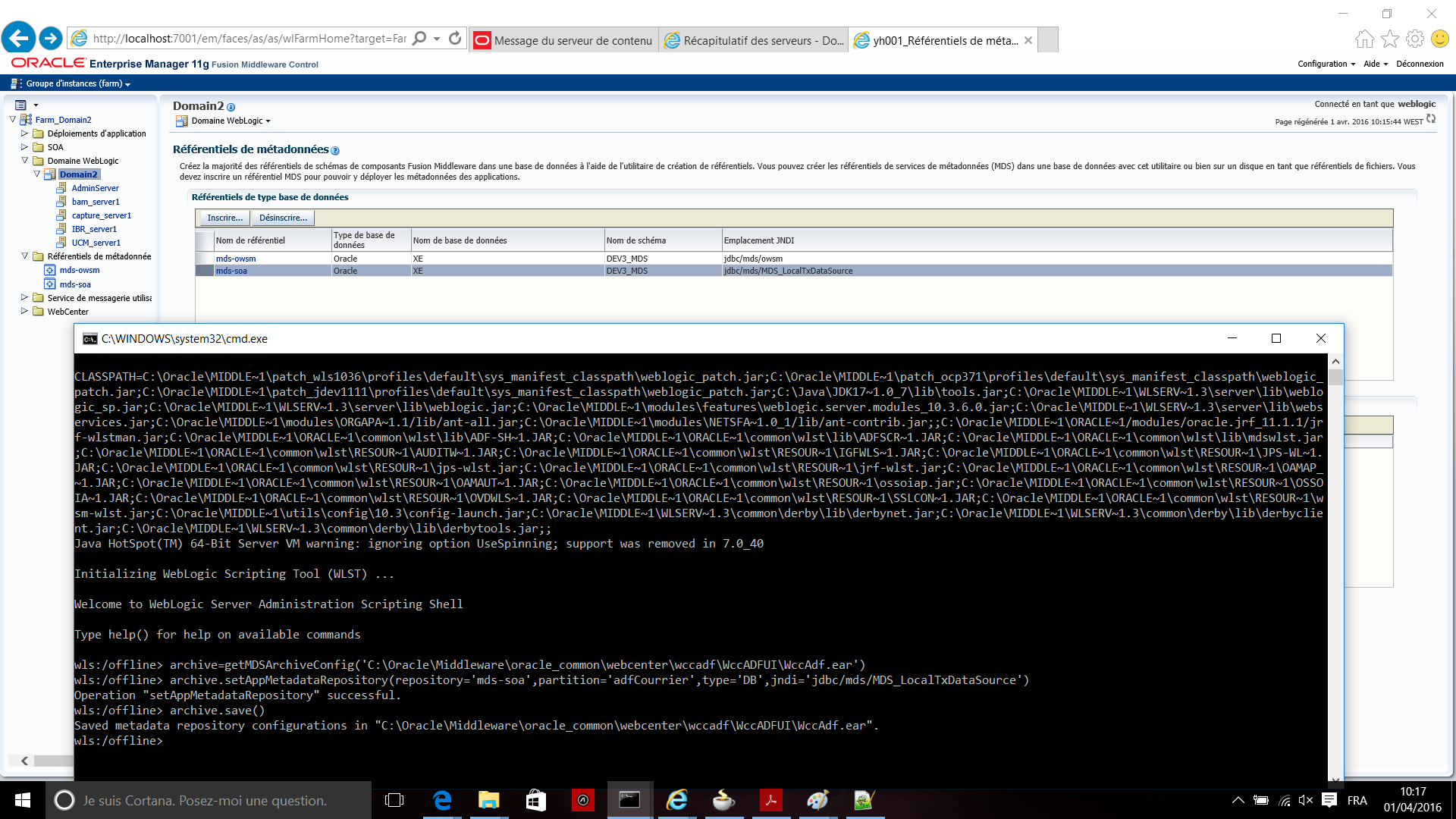This screenshot has width=1456, height=819.
Task: Select AdminServer in the navigation tree
Action: (x=95, y=188)
